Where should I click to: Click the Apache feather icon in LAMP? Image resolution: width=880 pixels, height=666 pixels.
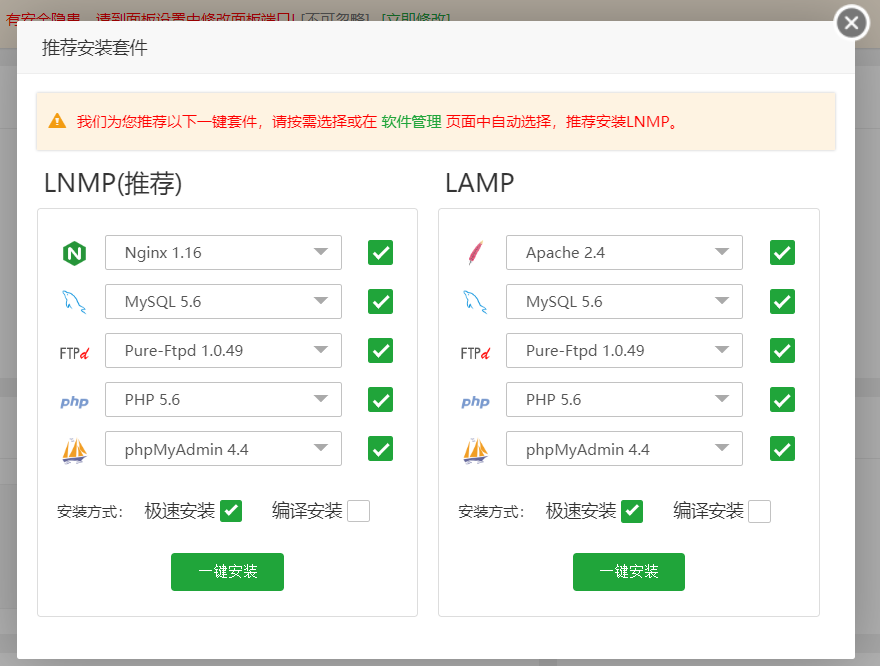pyautogui.click(x=476, y=252)
